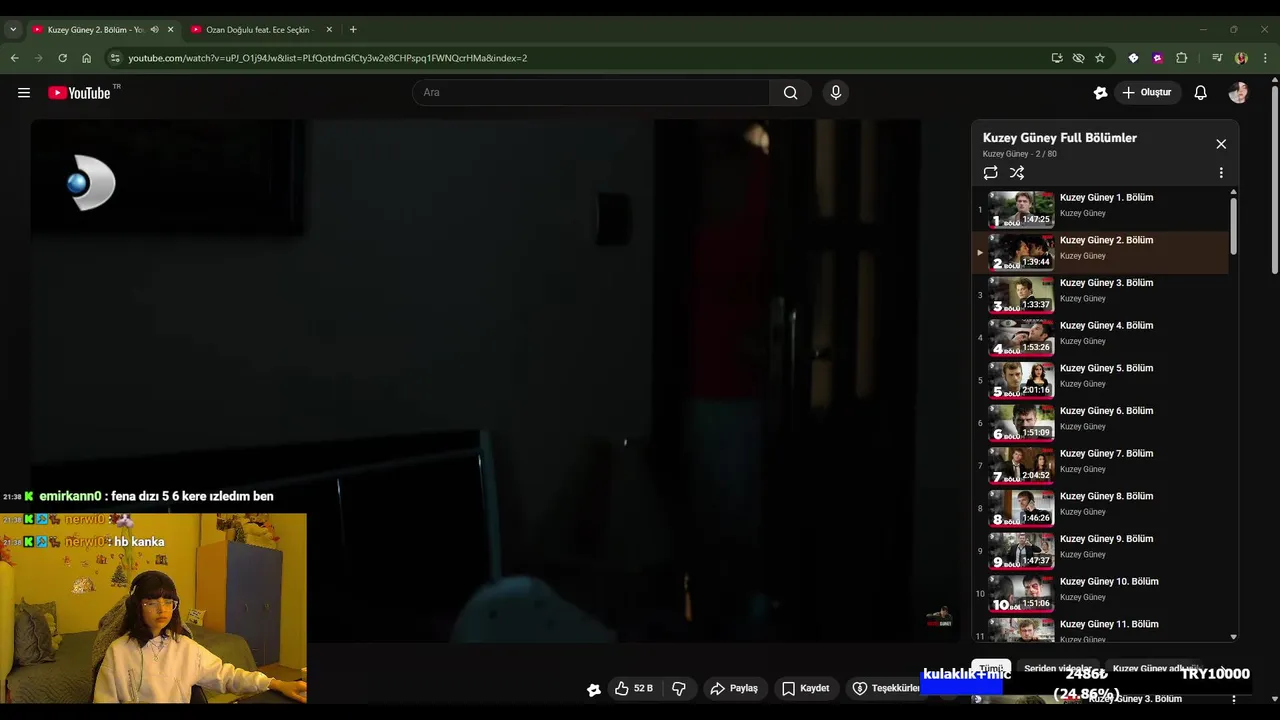Screen dimensions: 1280x720
Task: Share the video with Paylaş
Action: coord(734,688)
